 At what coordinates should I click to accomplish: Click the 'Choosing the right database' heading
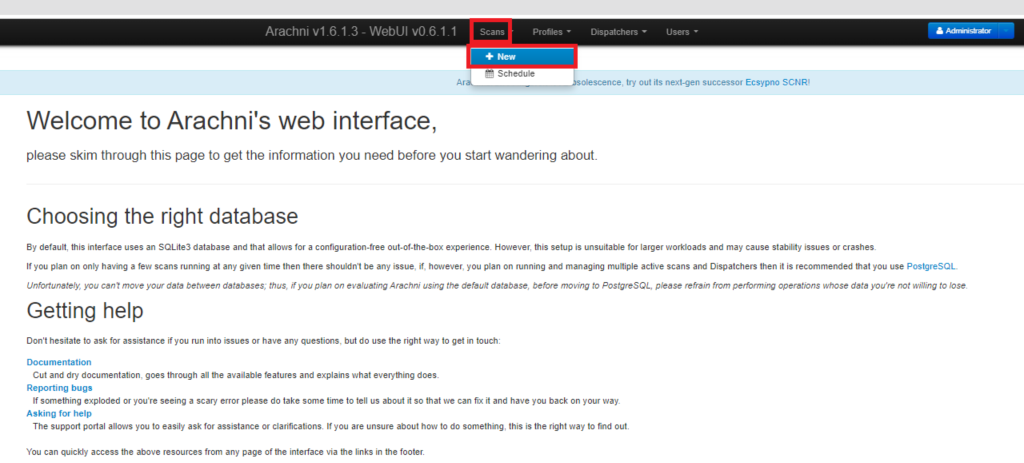162,216
